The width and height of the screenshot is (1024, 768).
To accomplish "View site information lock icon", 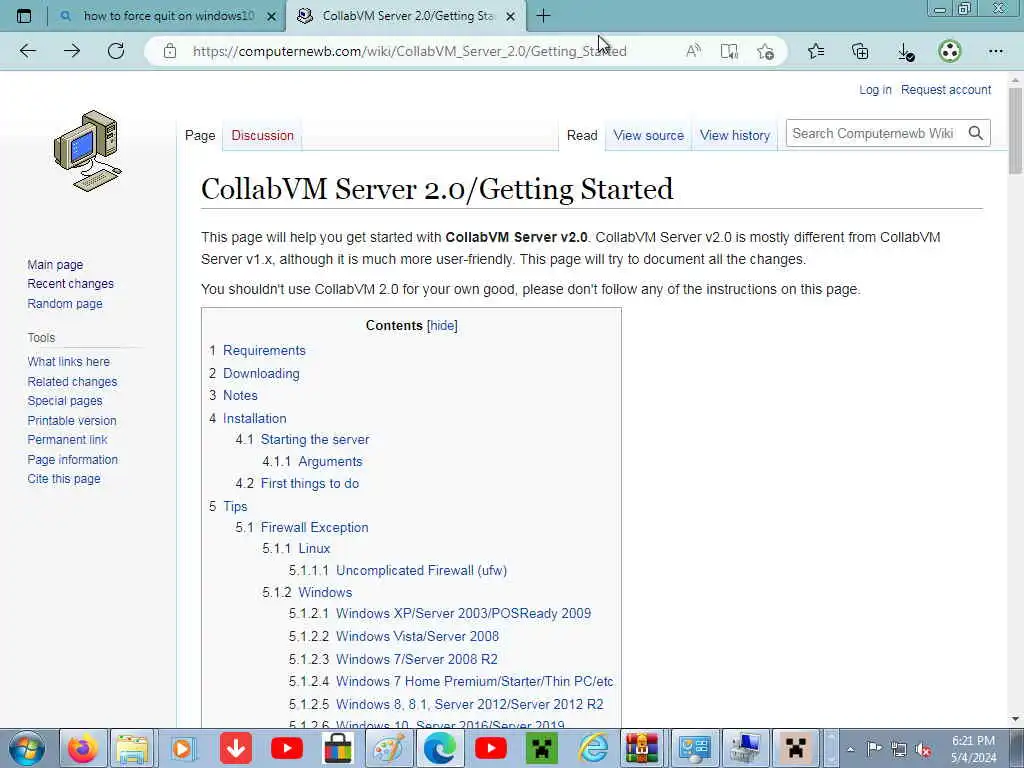I will (x=170, y=51).
